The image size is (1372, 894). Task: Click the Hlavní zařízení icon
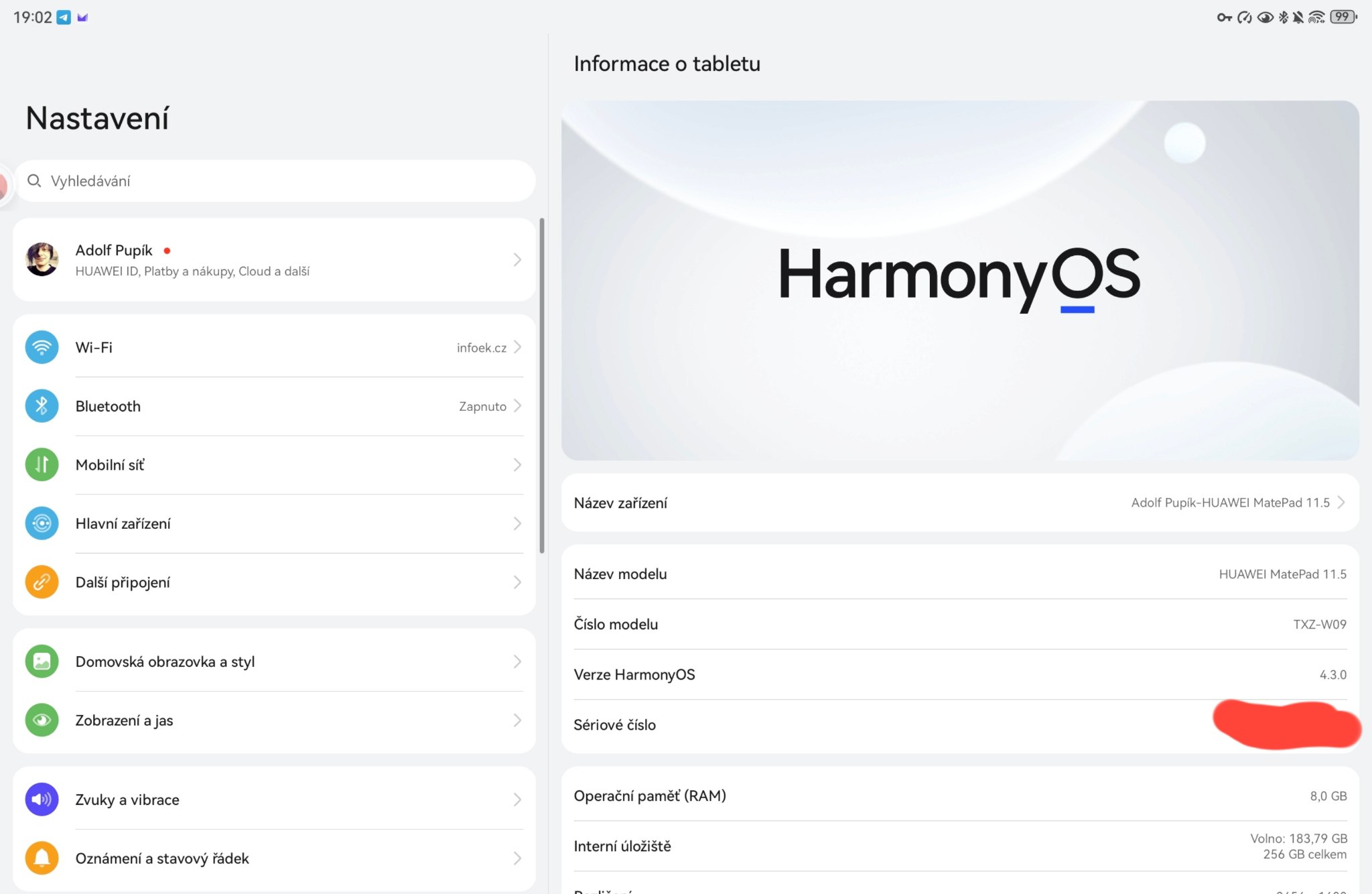pyautogui.click(x=42, y=523)
